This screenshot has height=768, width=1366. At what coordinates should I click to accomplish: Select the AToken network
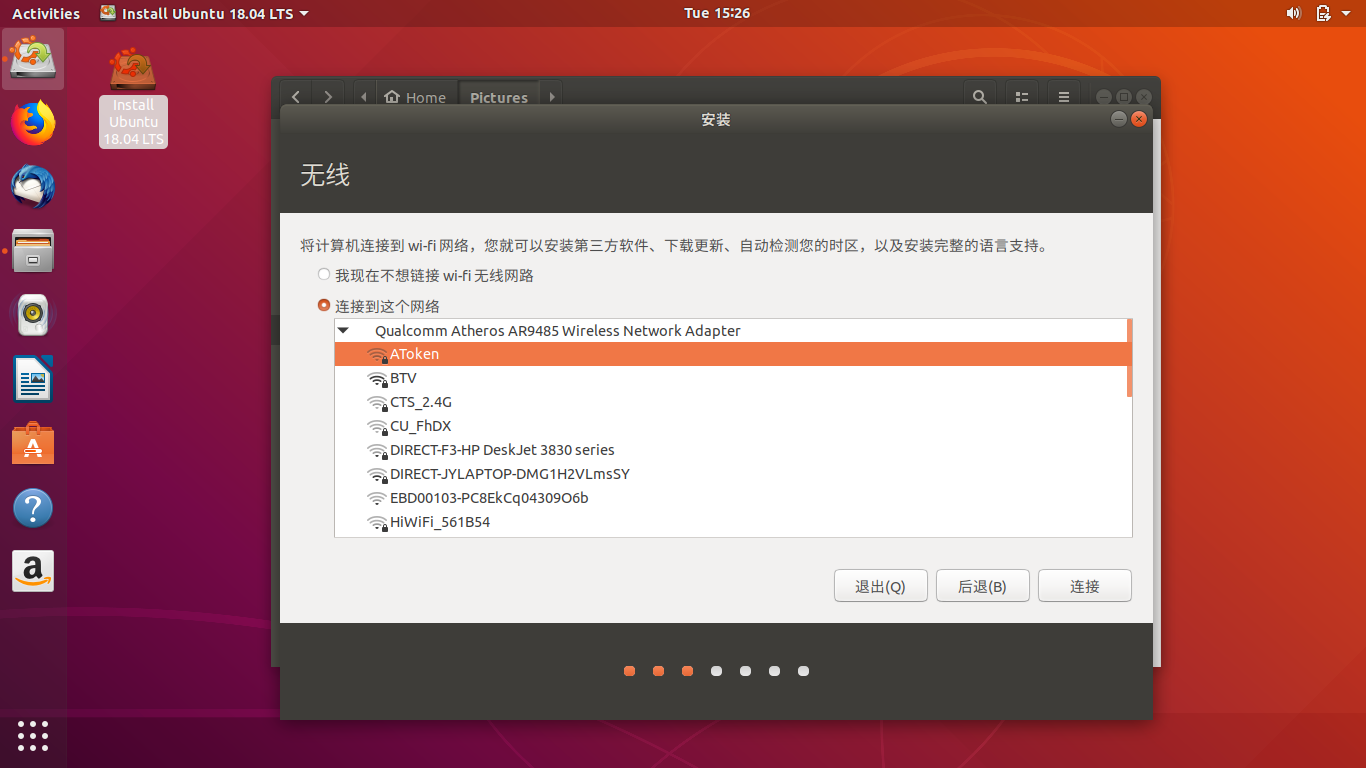(732, 354)
